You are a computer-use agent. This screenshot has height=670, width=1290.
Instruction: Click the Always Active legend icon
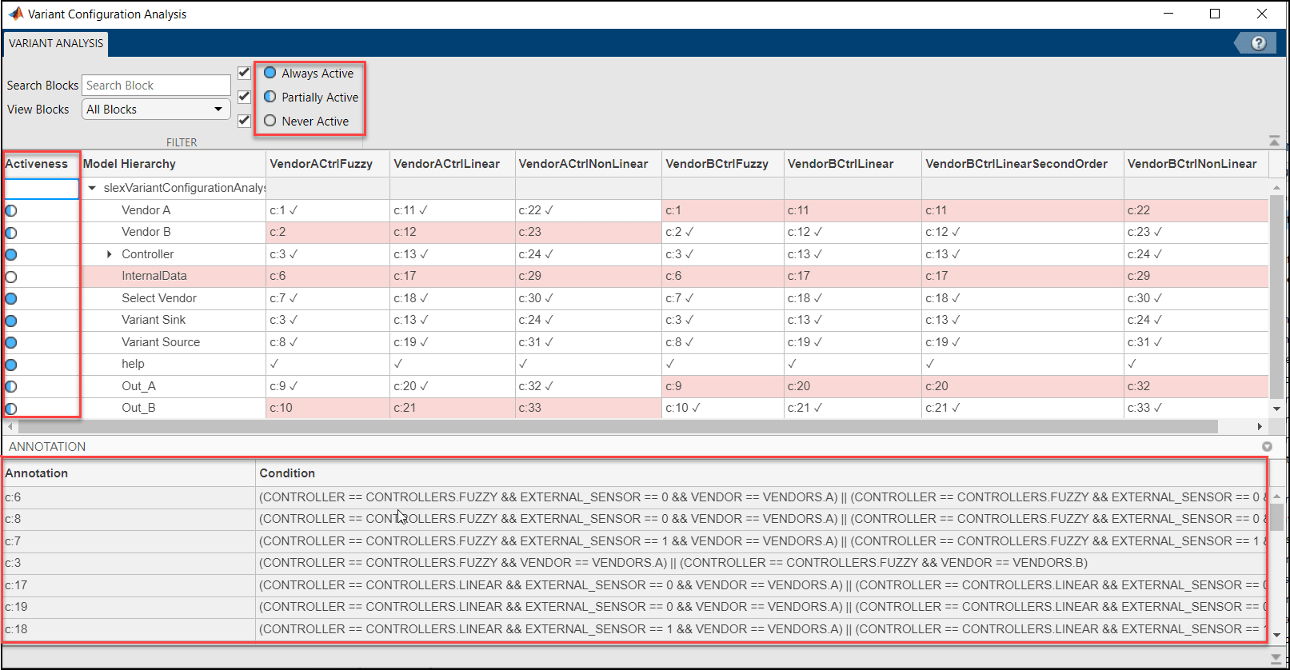(270, 73)
